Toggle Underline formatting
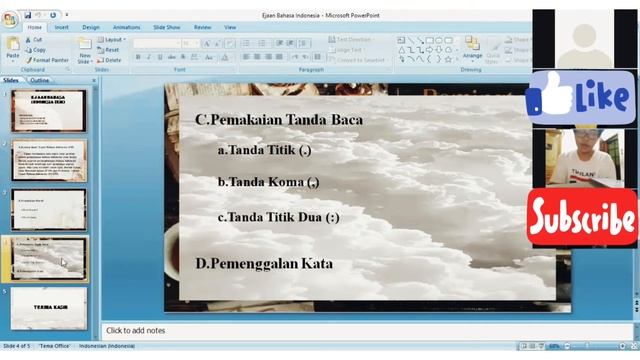The image size is (640, 360). 160,57
